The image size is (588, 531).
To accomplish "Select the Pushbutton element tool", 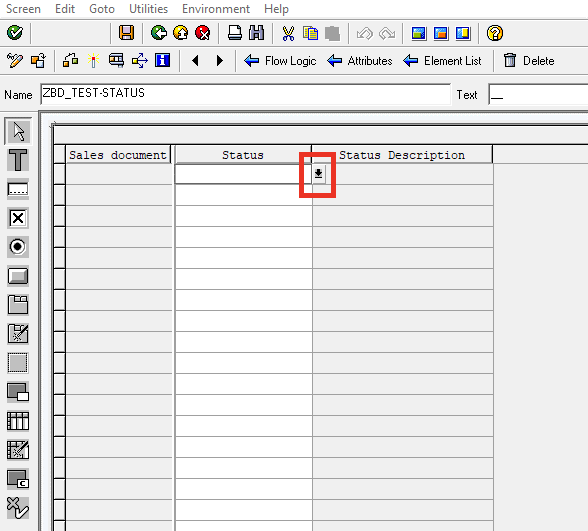I will coord(18,276).
